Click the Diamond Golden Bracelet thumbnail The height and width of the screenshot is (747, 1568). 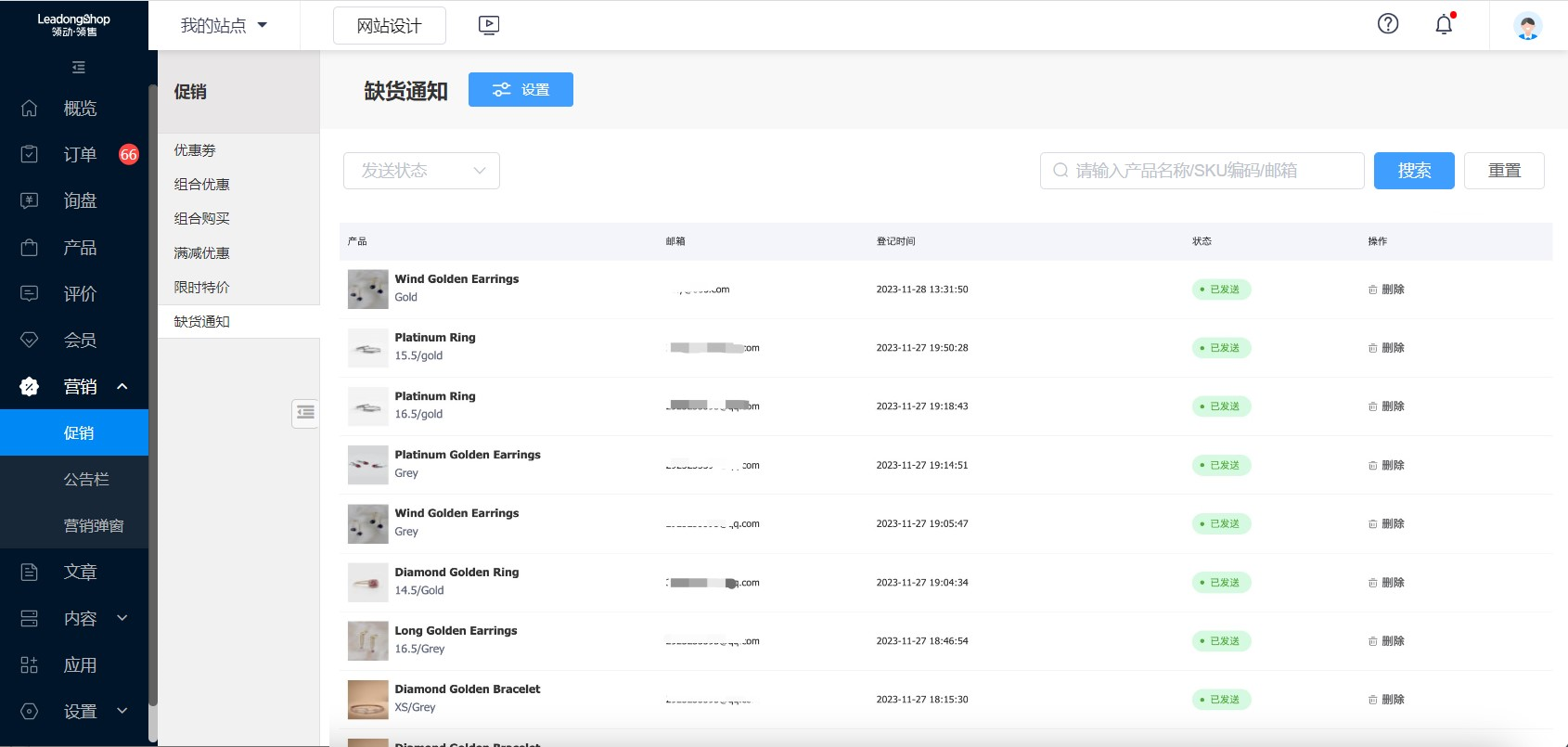click(367, 700)
